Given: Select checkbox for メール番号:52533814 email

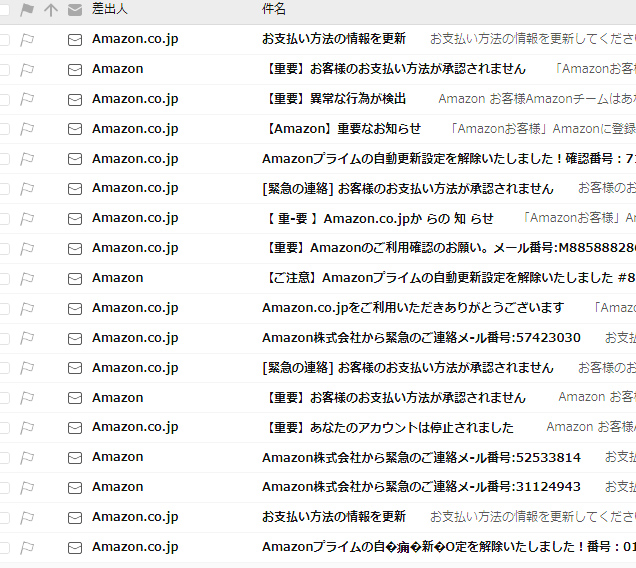Looking at the screenshot, I should (x=4, y=458).
